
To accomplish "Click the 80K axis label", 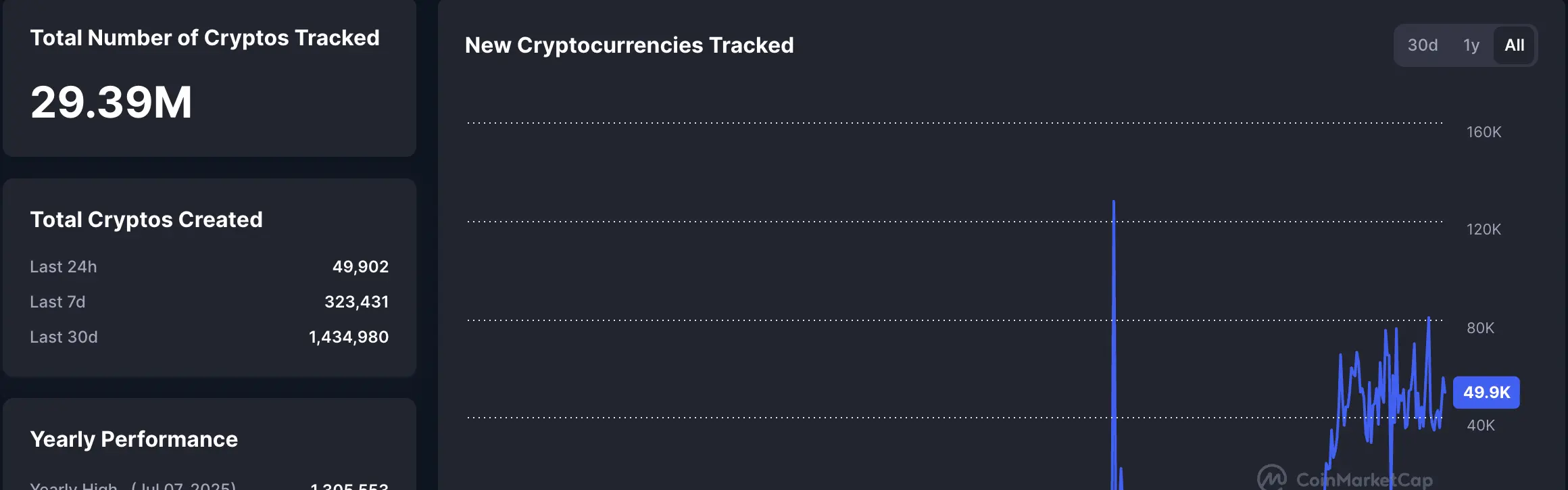I will click(1480, 328).
